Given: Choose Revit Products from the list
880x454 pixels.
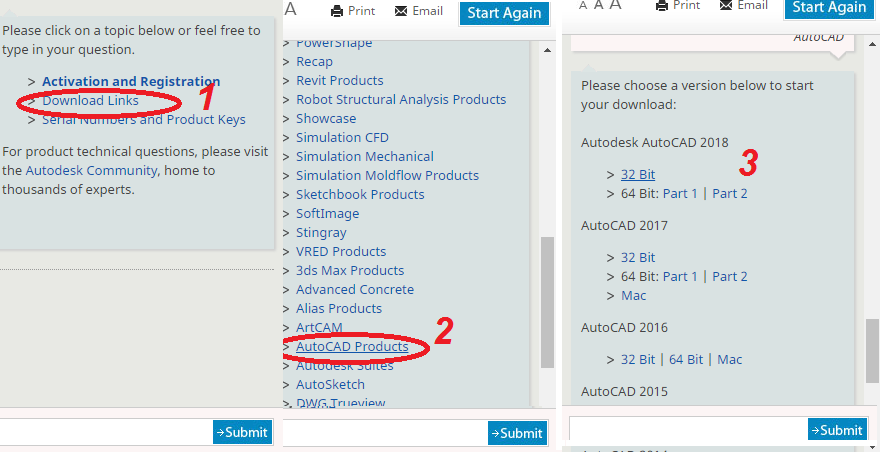Looking at the screenshot, I should [x=340, y=80].
